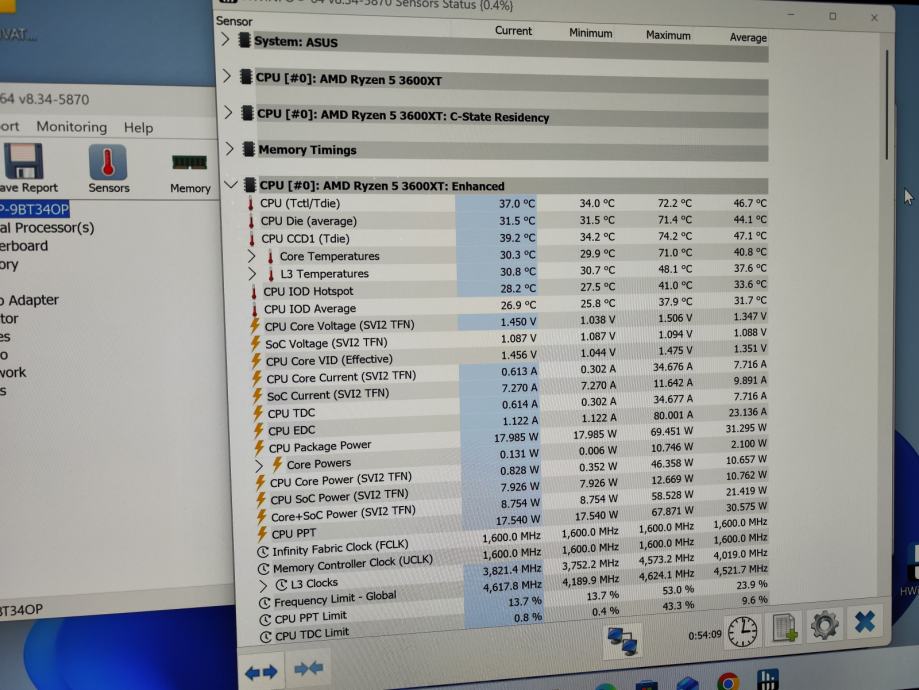Expand the Memory Timings group
The height and width of the screenshot is (690, 919).
coord(230,148)
